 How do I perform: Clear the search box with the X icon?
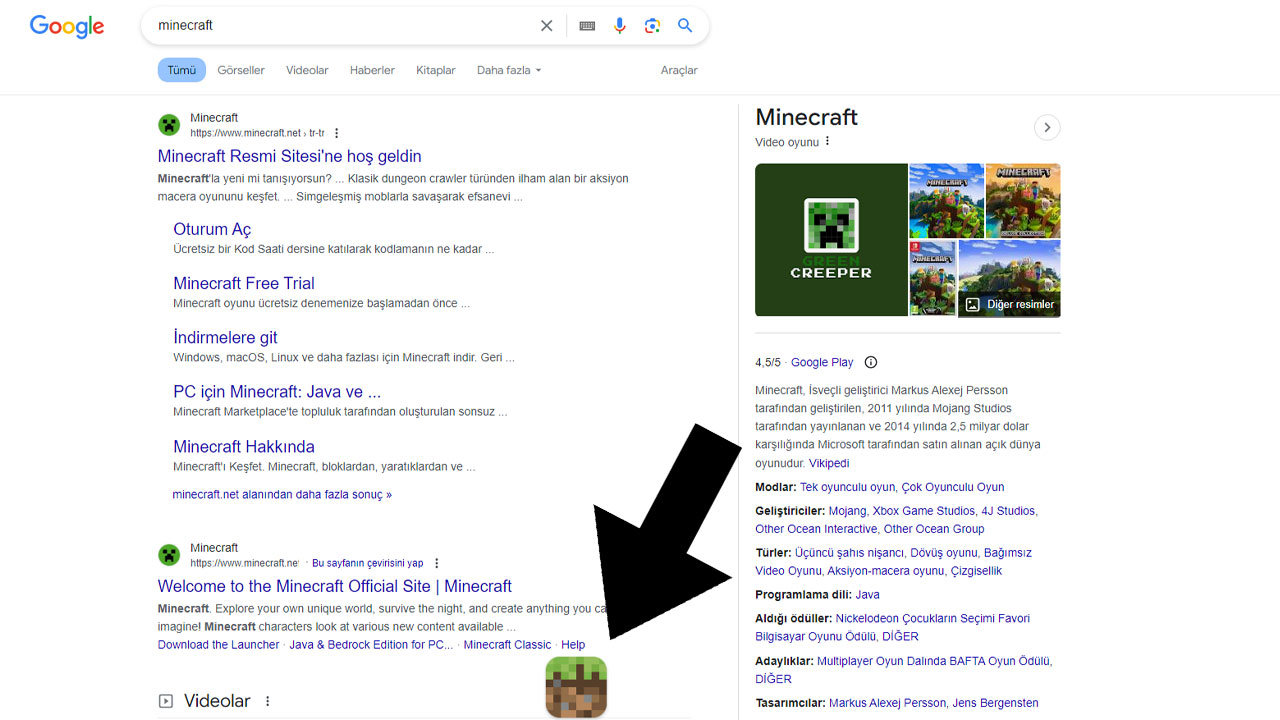[x=546, y=26]
